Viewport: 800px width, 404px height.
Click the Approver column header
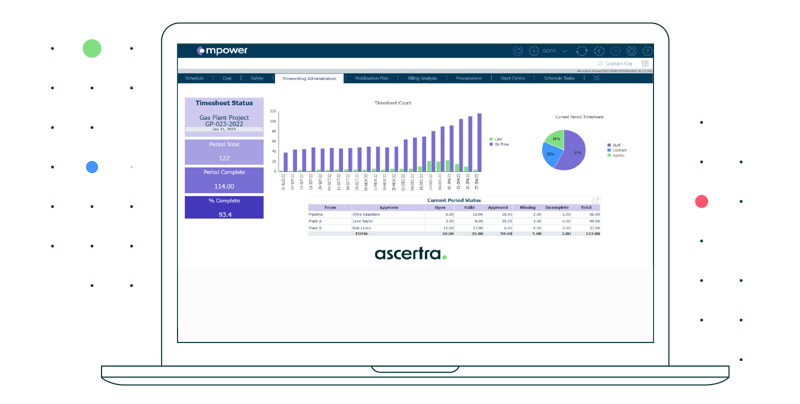(389, 208)
